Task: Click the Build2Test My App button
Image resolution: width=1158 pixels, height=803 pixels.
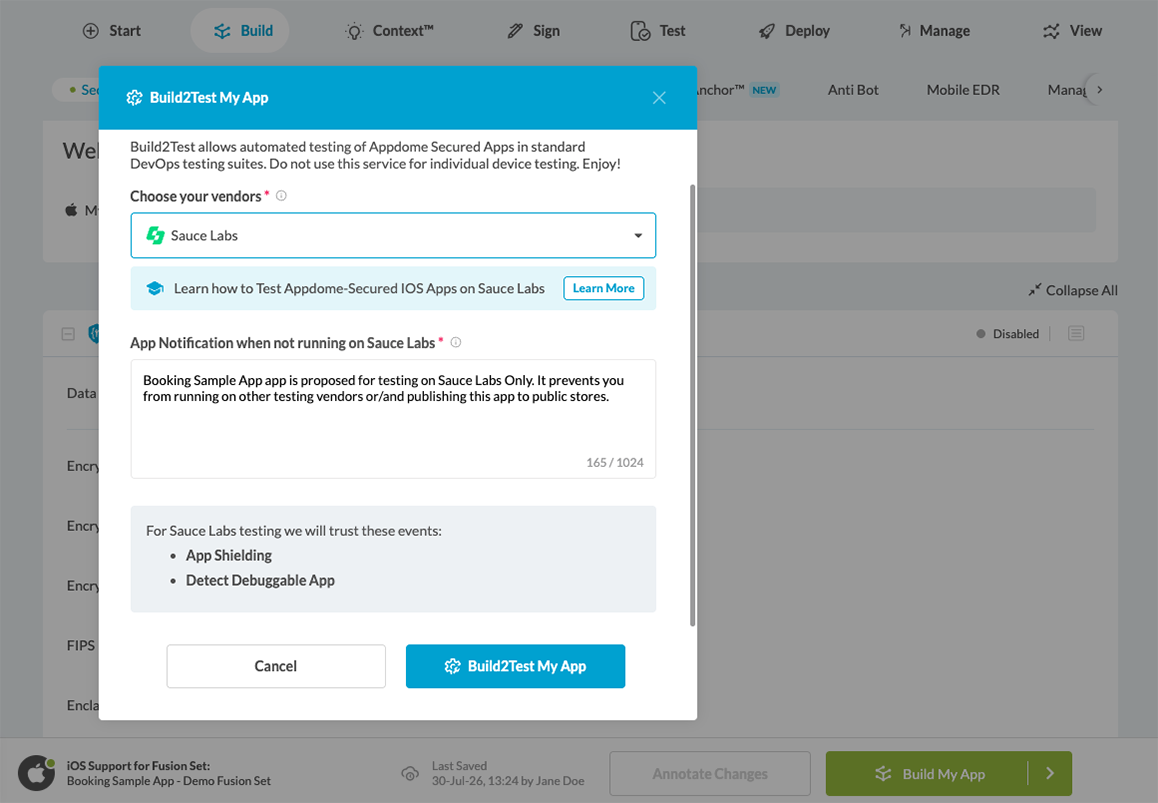Action: [x=515, y=666]
